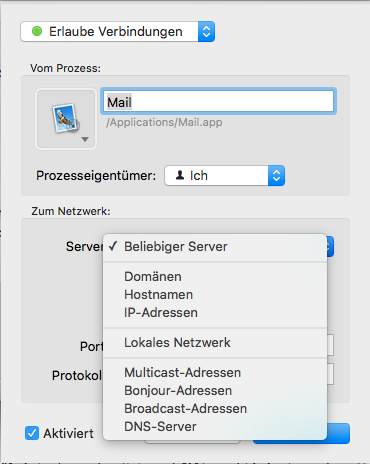This screenshot has width=370, height=464.
Task: Click the green status dot in Erlaube Verbindungen
Action: pos(37,31)
